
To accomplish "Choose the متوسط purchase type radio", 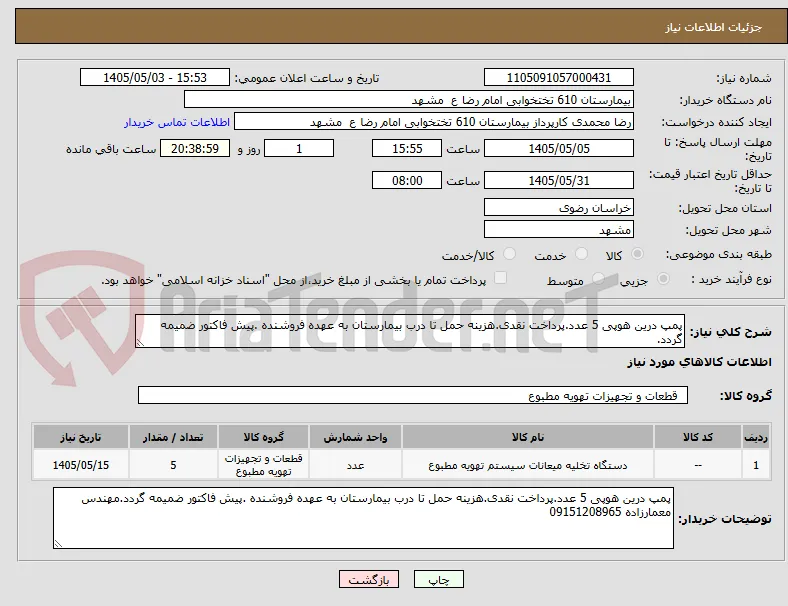I will (x=598, y=279).
